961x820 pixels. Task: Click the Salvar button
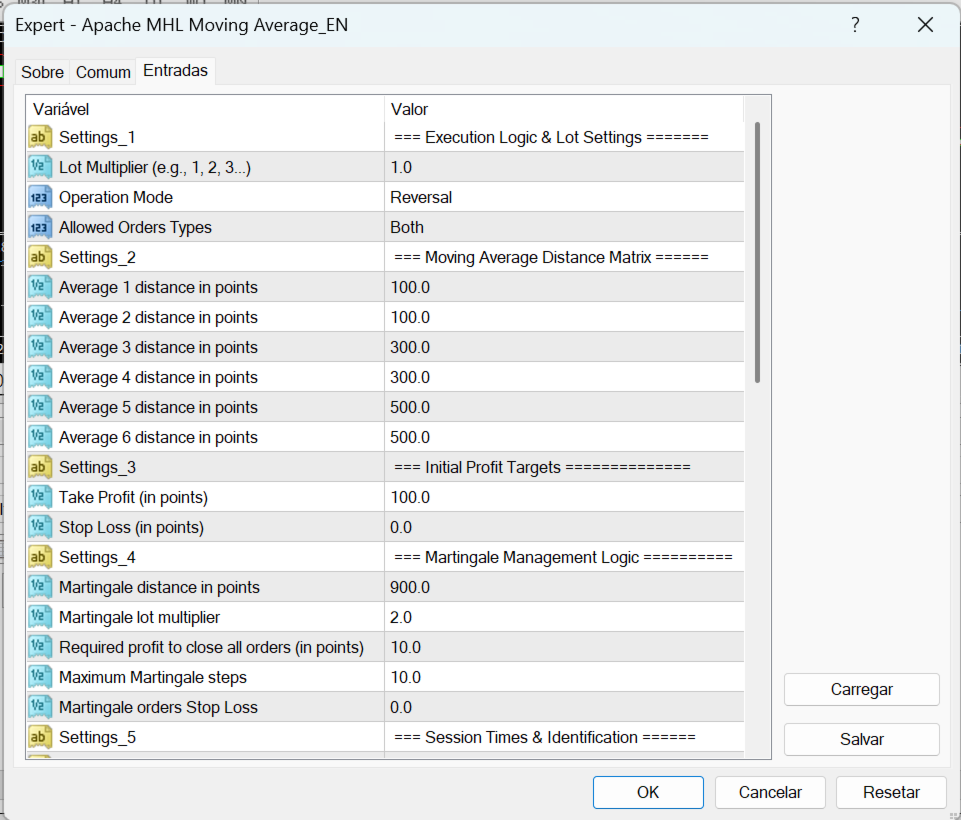(x=861, y=739)
